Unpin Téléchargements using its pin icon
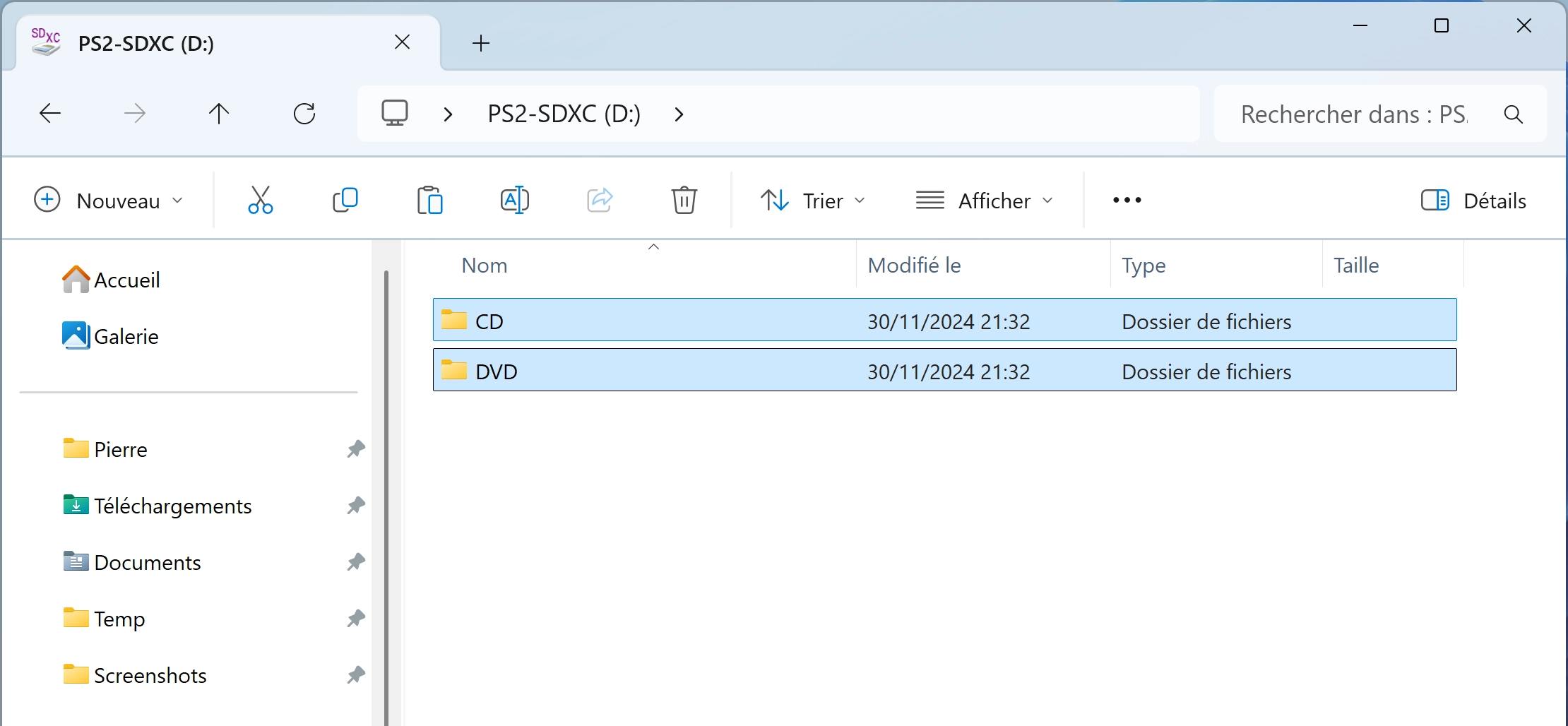Screen dimensions: 1568x726 (x=356, y=506)
